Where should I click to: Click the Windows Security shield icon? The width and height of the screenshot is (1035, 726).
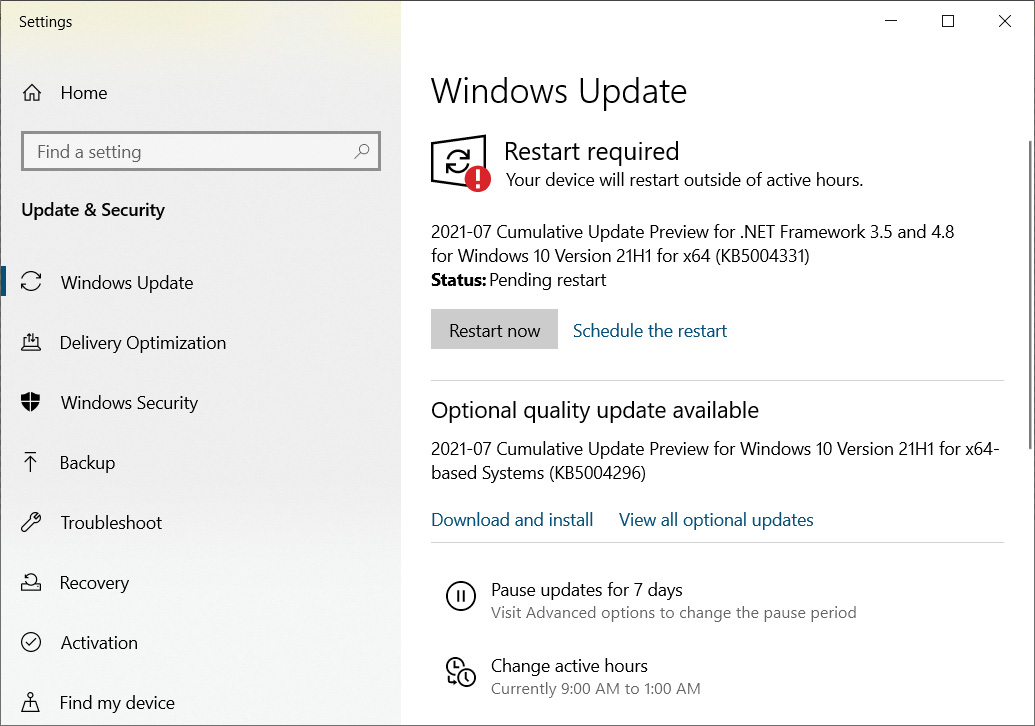31,402
